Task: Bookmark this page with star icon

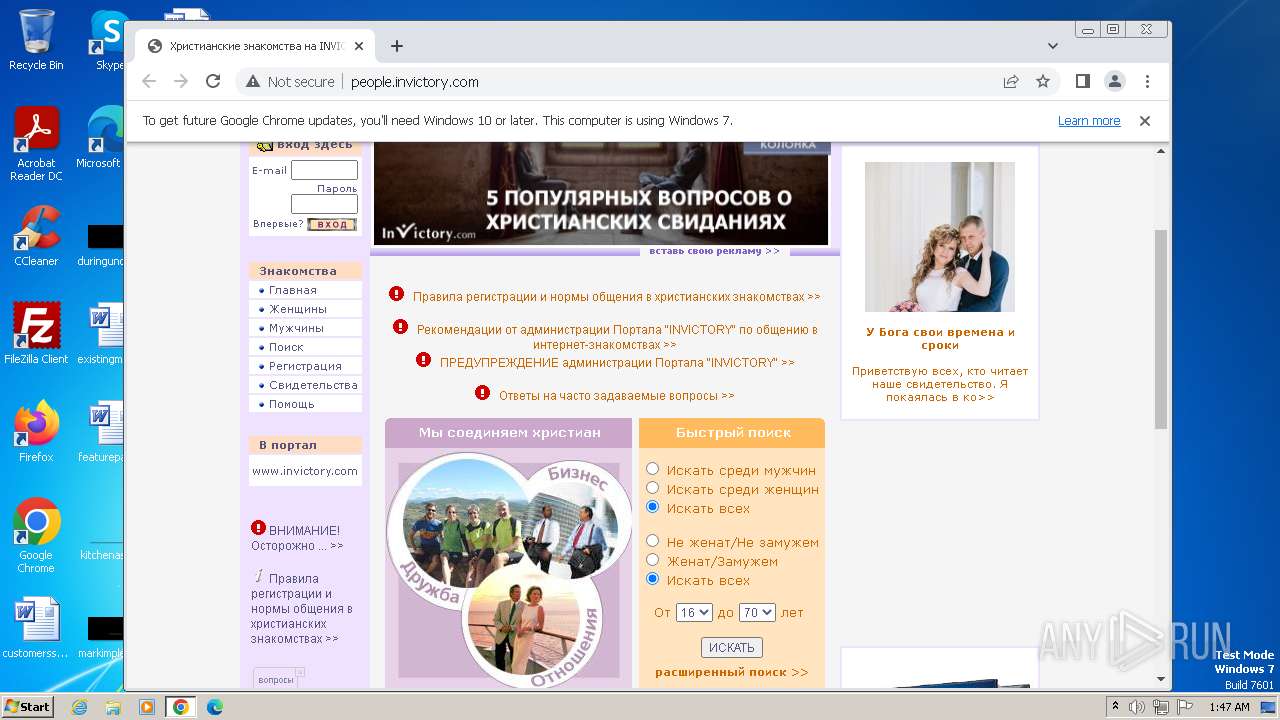Action: (1043, 82)
